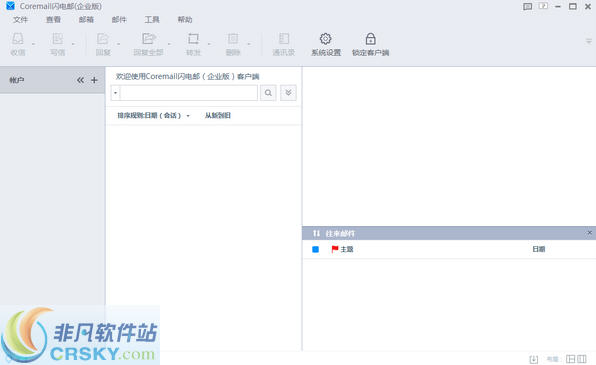Click the 删除 delete icon
596x365 pixels.
pyautogui.click(x=233, y=39)
